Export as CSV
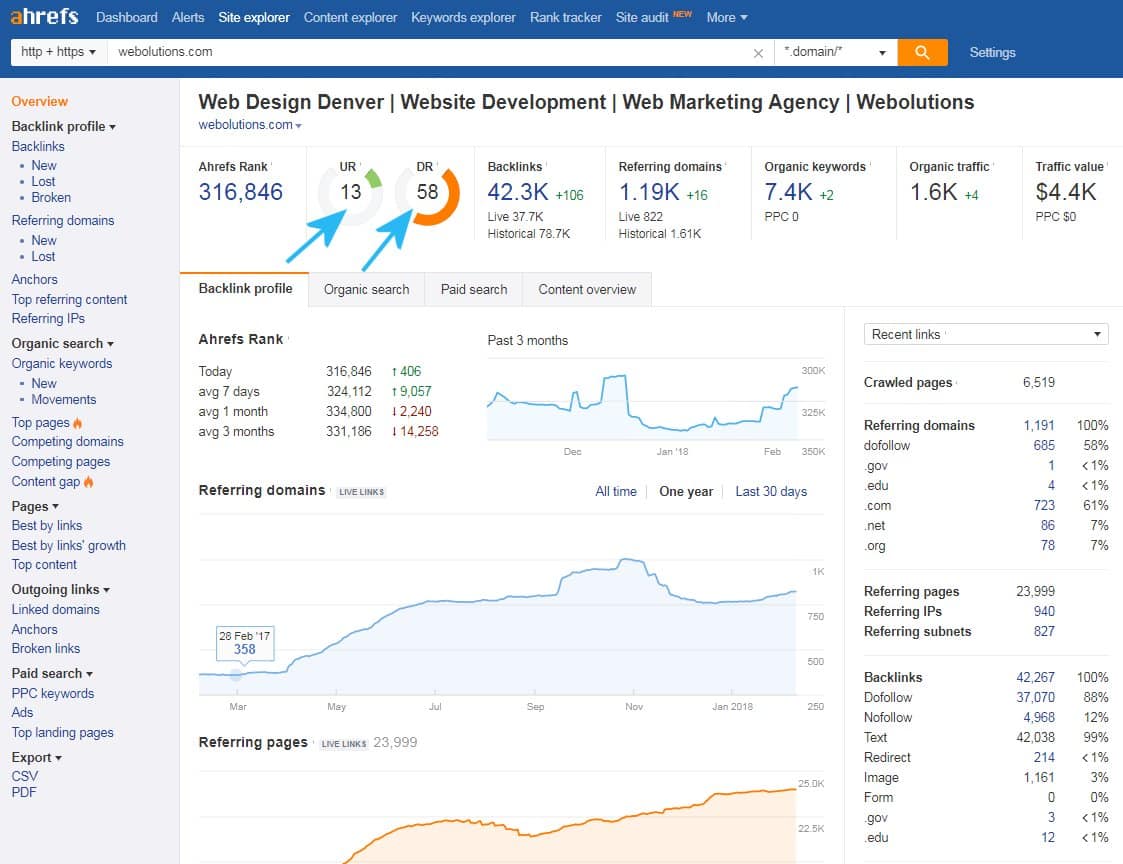Screen dimensions: 1123x864 tap(24, 776)
